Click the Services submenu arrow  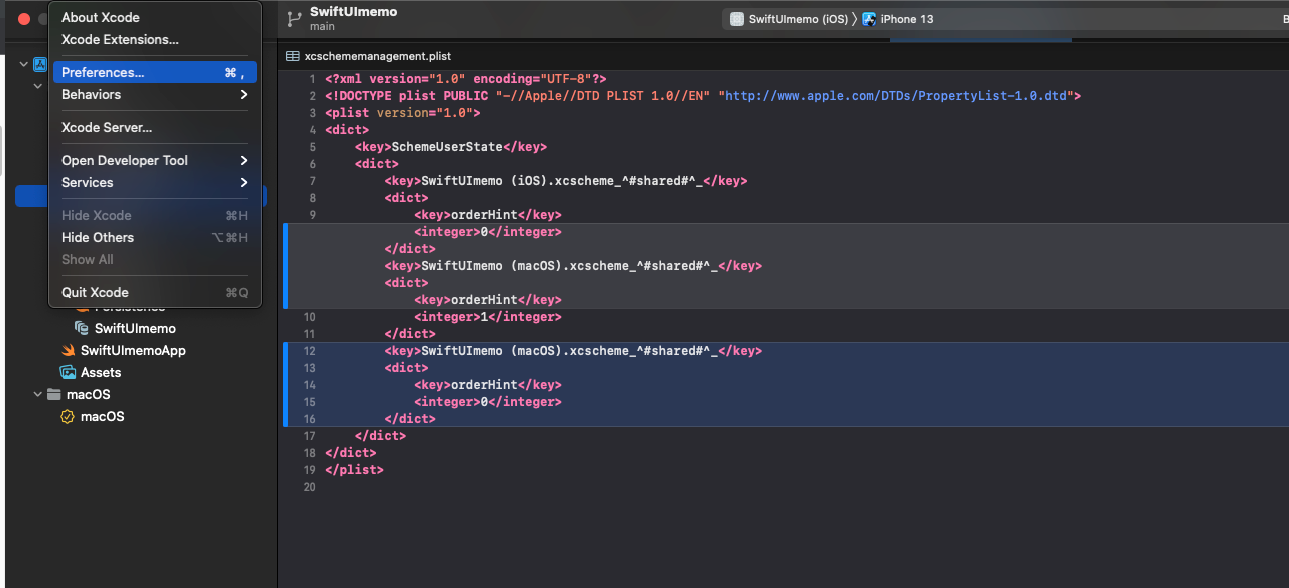tap(243, 182)
